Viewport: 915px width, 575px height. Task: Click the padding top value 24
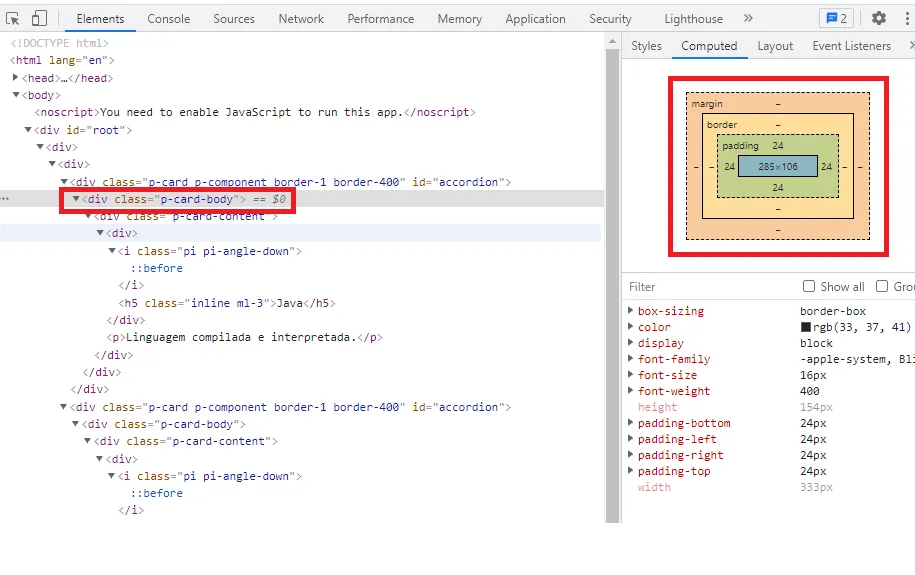[778, 145]
